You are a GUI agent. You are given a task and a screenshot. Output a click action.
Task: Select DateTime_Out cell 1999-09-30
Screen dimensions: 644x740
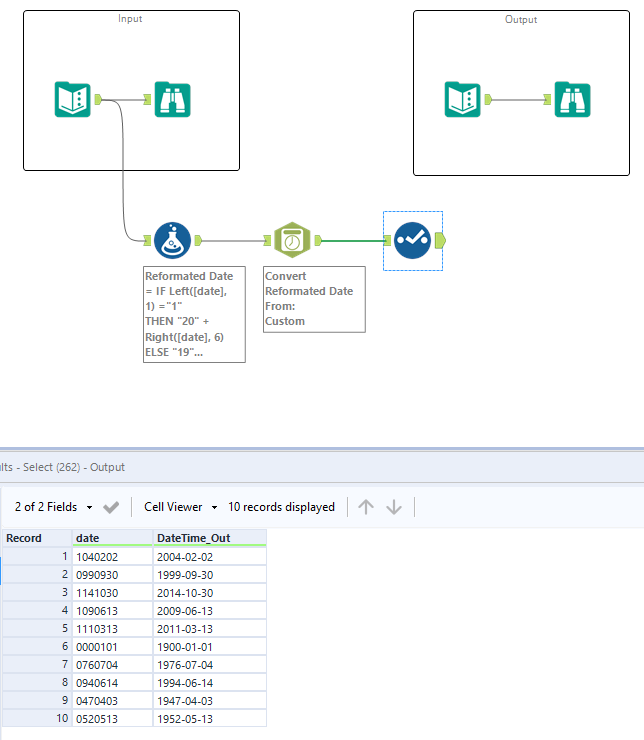pyautogui.click(x=209, y=575)
